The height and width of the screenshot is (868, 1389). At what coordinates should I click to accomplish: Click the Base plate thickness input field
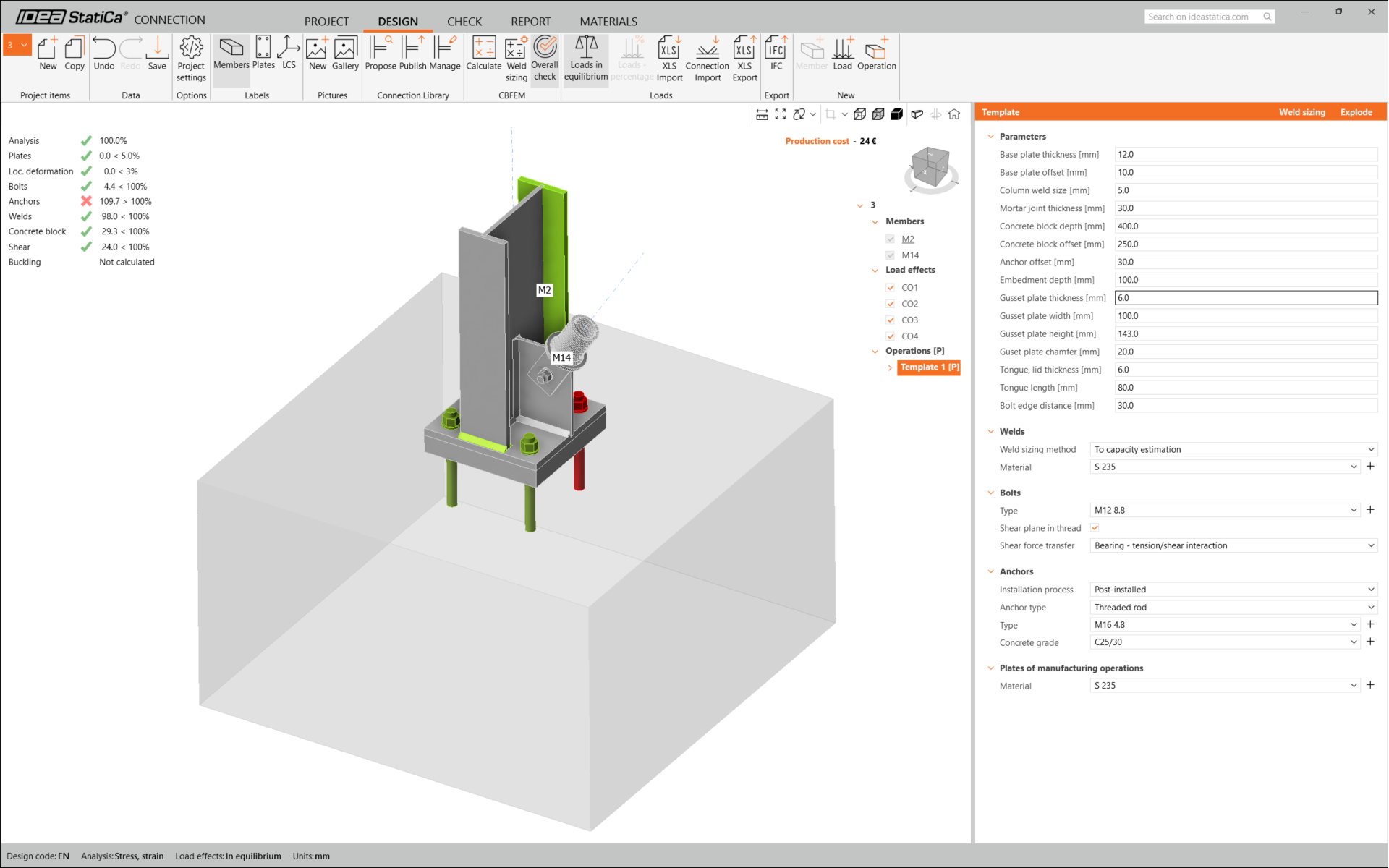click(x=1245, y=155)
